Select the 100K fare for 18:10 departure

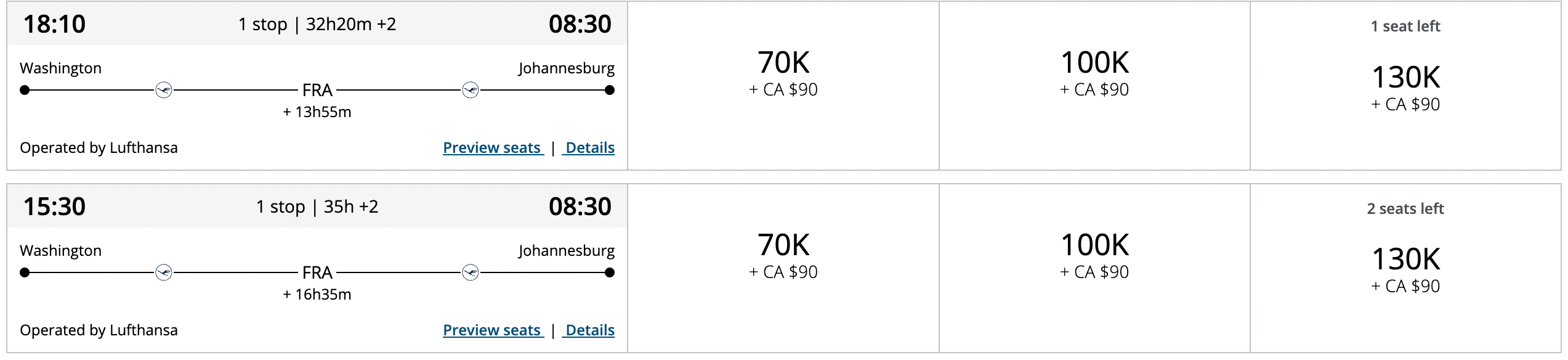1094,86
